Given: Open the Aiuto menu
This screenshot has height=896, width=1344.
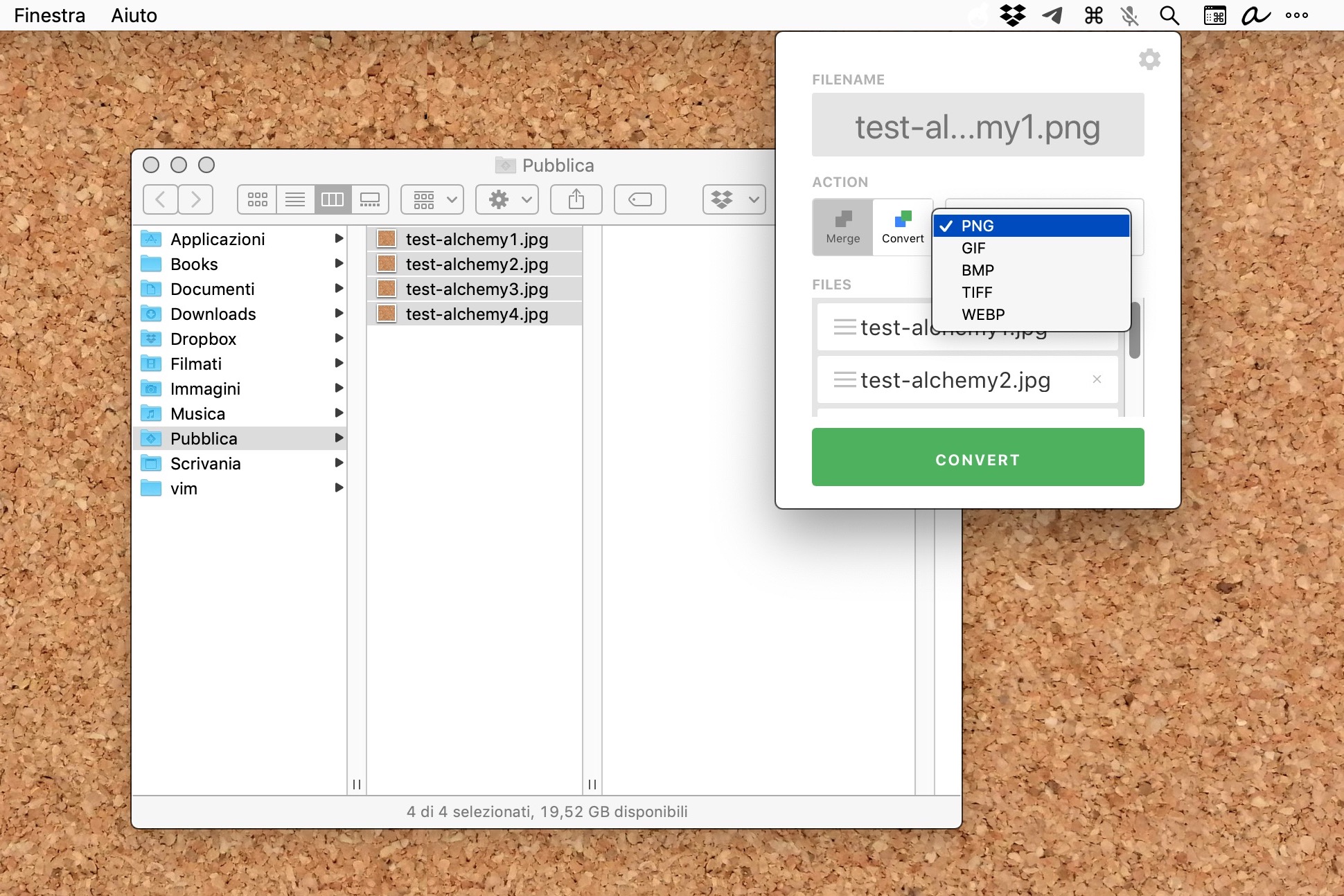Looking at the screenshot, I should (x=134, y=15).
